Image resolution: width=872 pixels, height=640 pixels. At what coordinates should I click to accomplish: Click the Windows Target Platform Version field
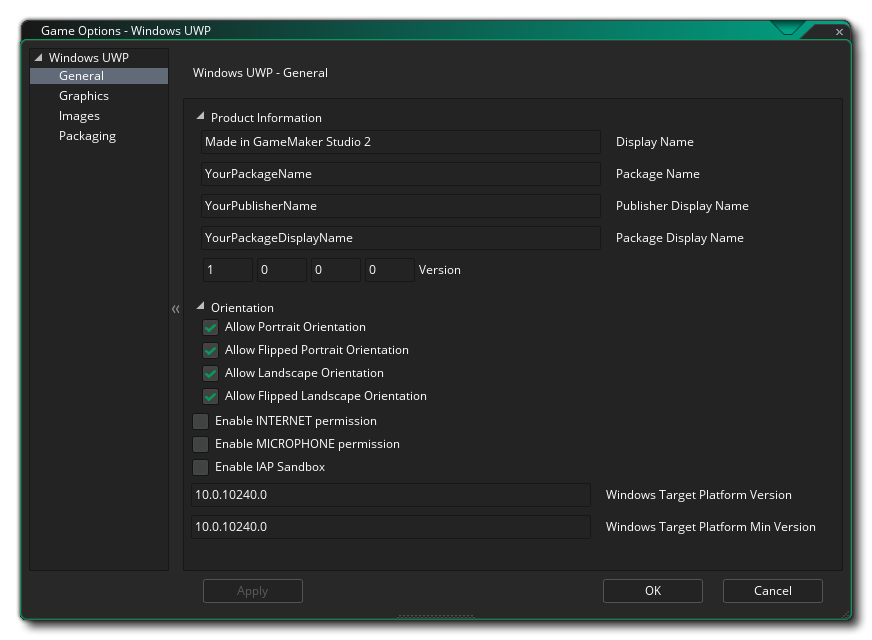click(390, 494)
